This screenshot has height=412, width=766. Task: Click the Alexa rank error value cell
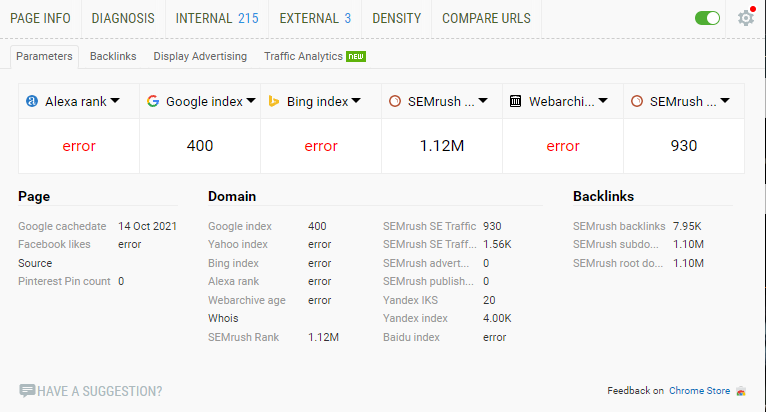pos(79,146)
